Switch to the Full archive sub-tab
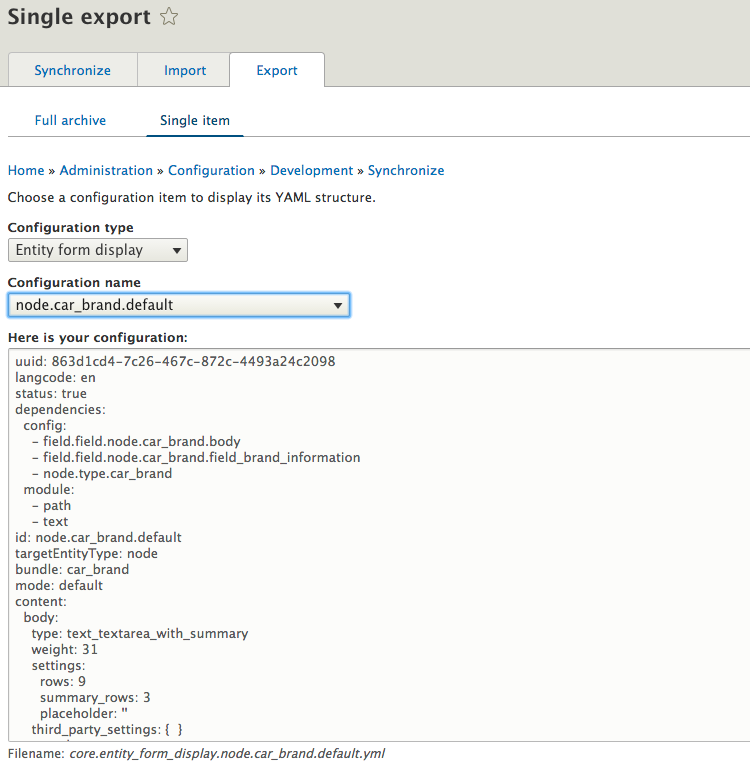Image resolution: width=750 pixels, height=775 pixels. (70, 120)
